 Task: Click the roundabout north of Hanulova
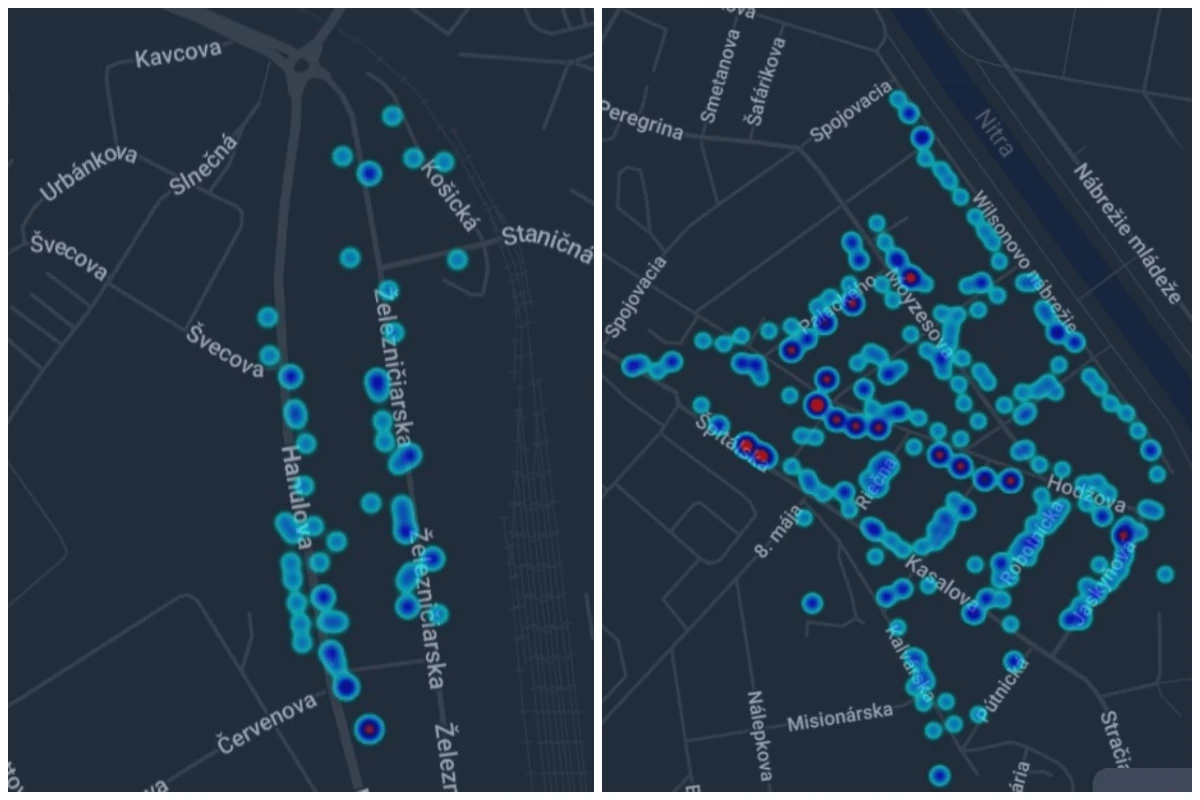pyautogui.click(x=301, y=68)
